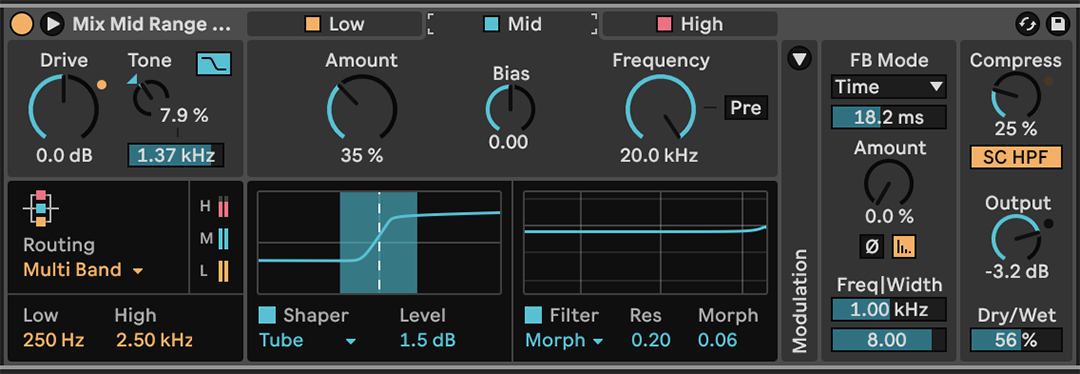Click the Bias knob
Viewport: 1080px width, 374px height.
510,109
